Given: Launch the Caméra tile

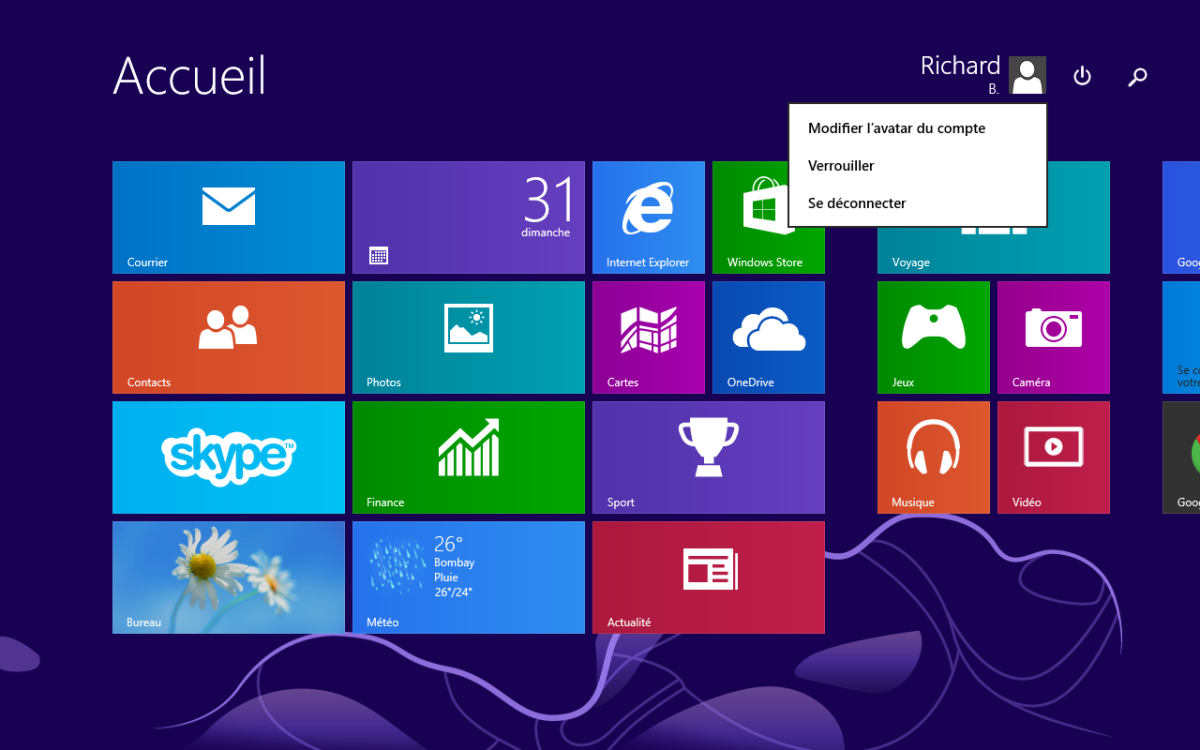Looking at the screenshot, I should click(1053, 337).
